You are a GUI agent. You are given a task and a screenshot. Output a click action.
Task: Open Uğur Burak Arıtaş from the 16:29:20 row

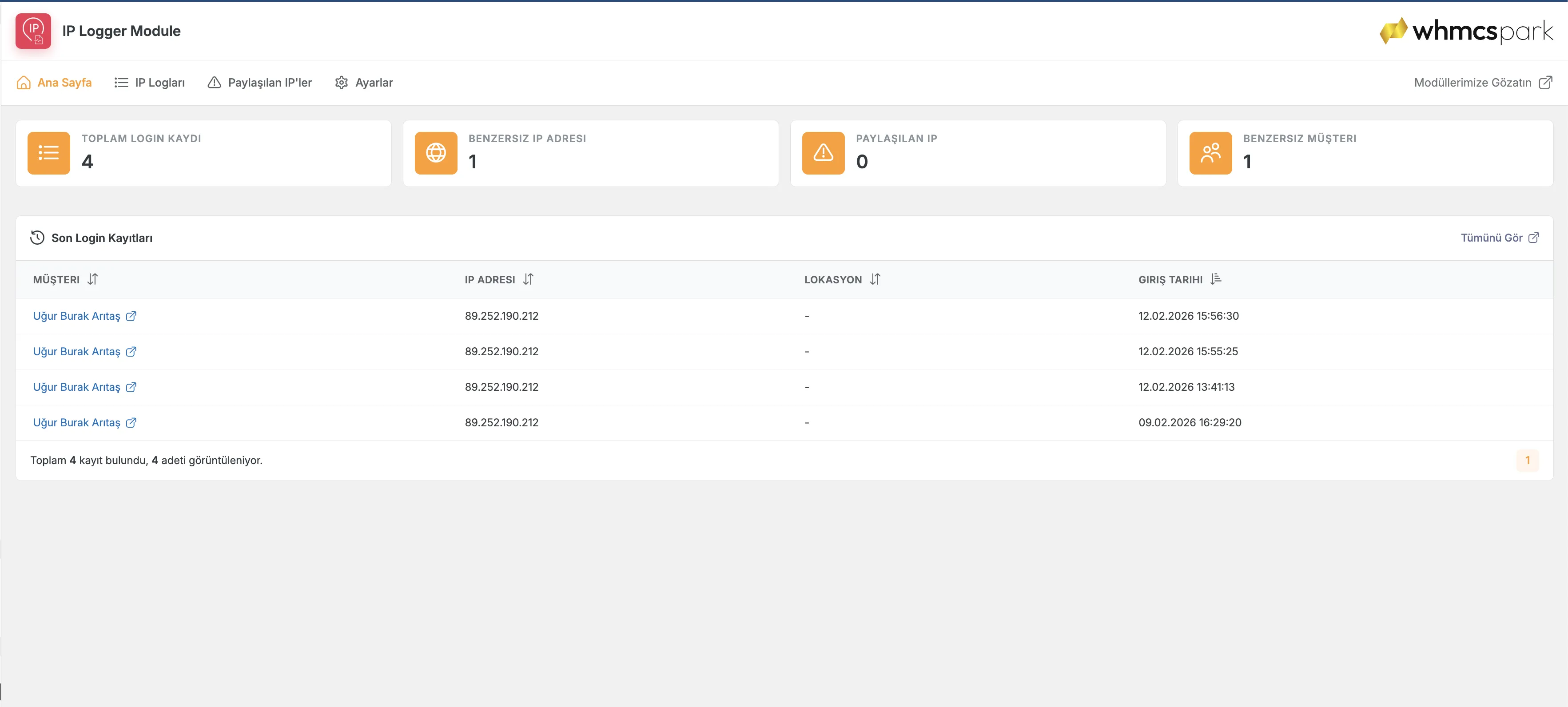(77, 422)
